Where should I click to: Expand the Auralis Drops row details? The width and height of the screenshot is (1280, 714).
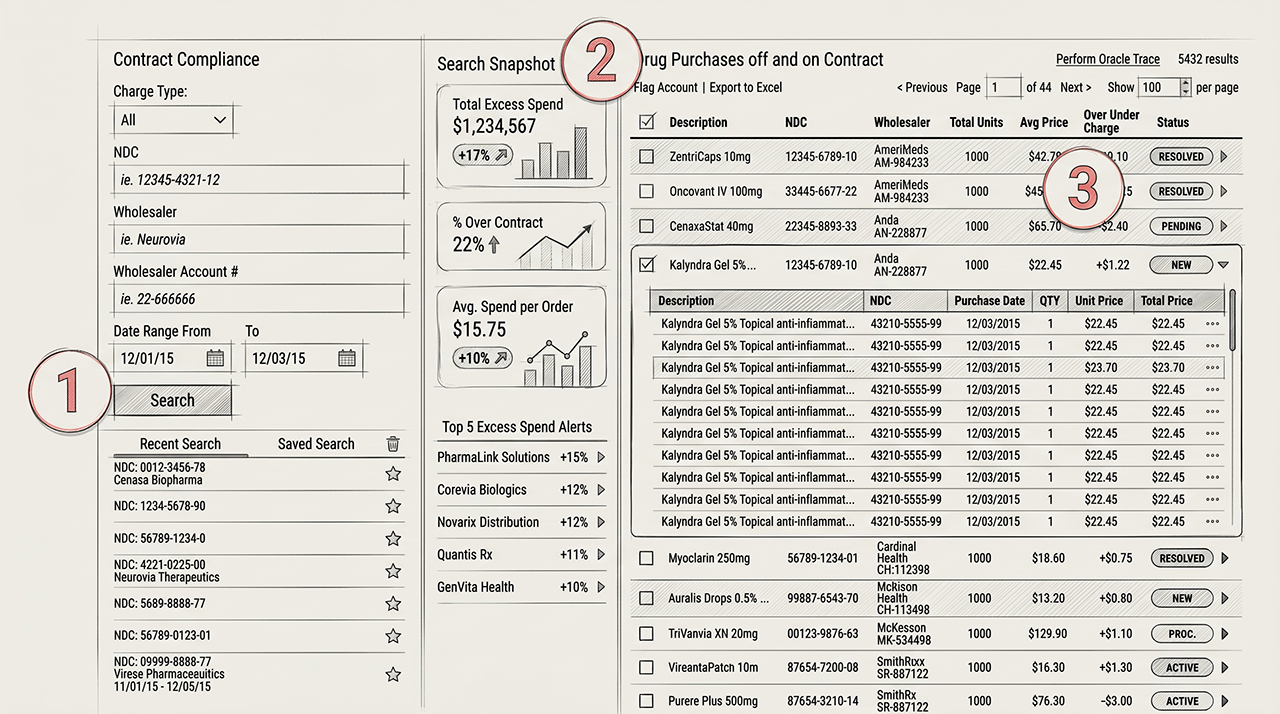pyautogui.click(x=1225, y=598)
